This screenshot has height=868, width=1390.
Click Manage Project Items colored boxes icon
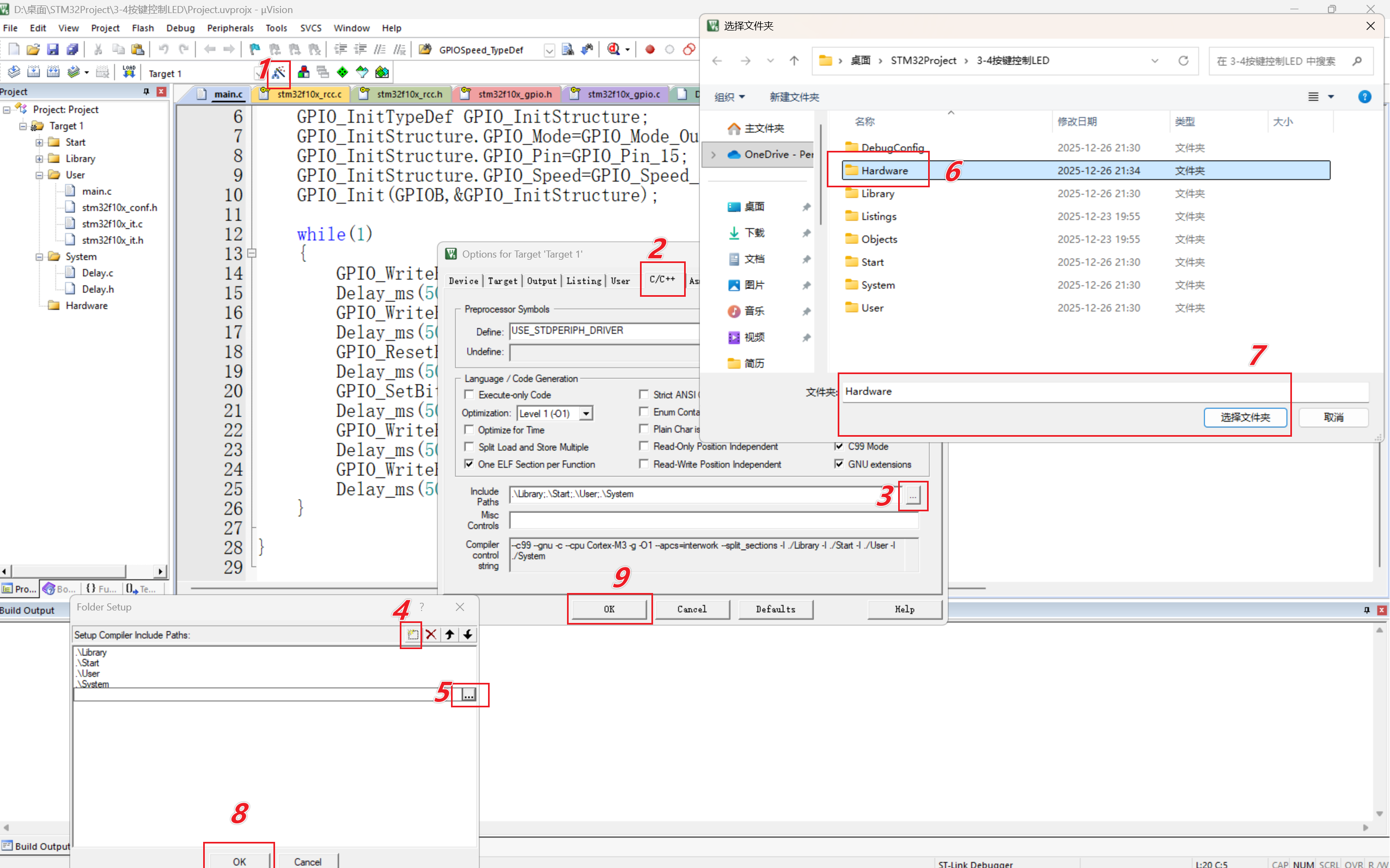point(304,72)
